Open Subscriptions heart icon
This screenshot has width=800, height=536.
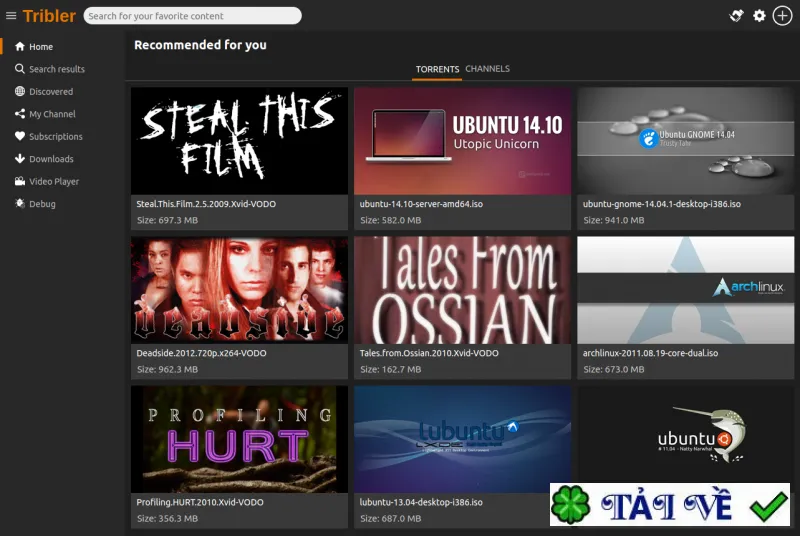pos(20,136)
